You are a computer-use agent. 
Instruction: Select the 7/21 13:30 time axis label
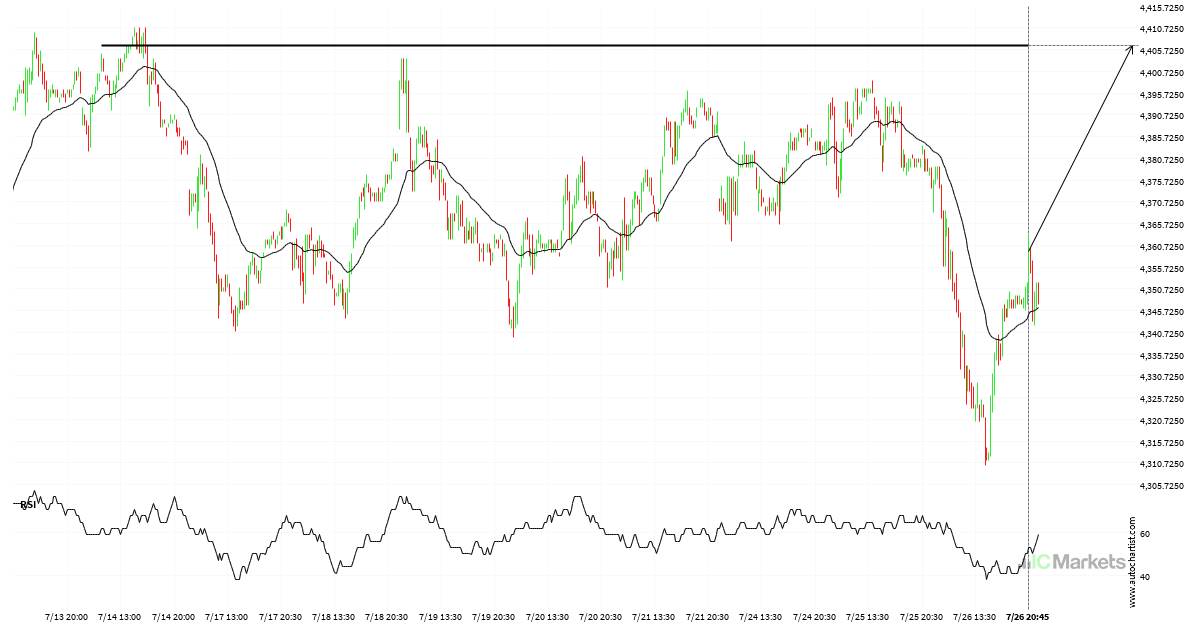(x=654, y=617)
